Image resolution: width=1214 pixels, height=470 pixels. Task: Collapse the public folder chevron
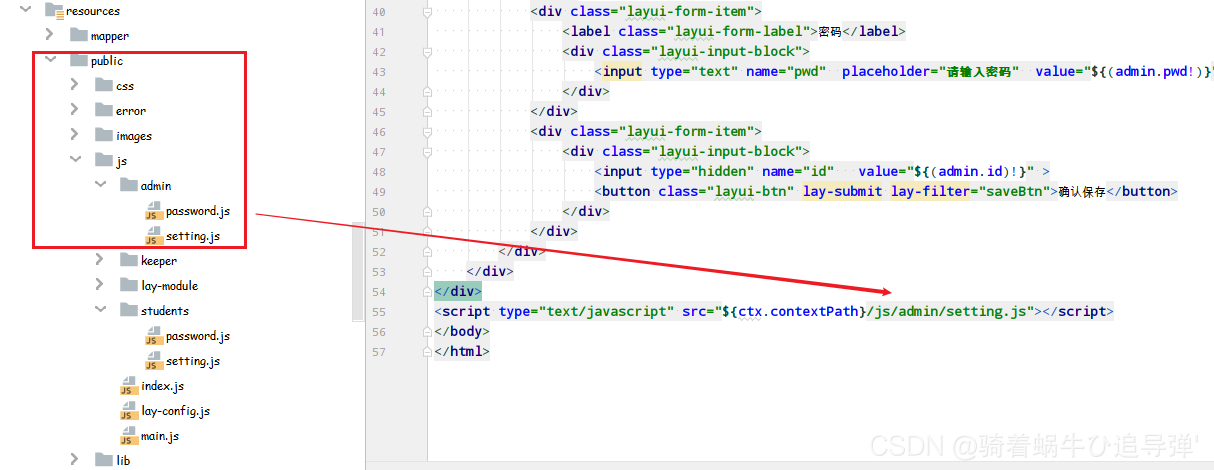pos(50,61)
